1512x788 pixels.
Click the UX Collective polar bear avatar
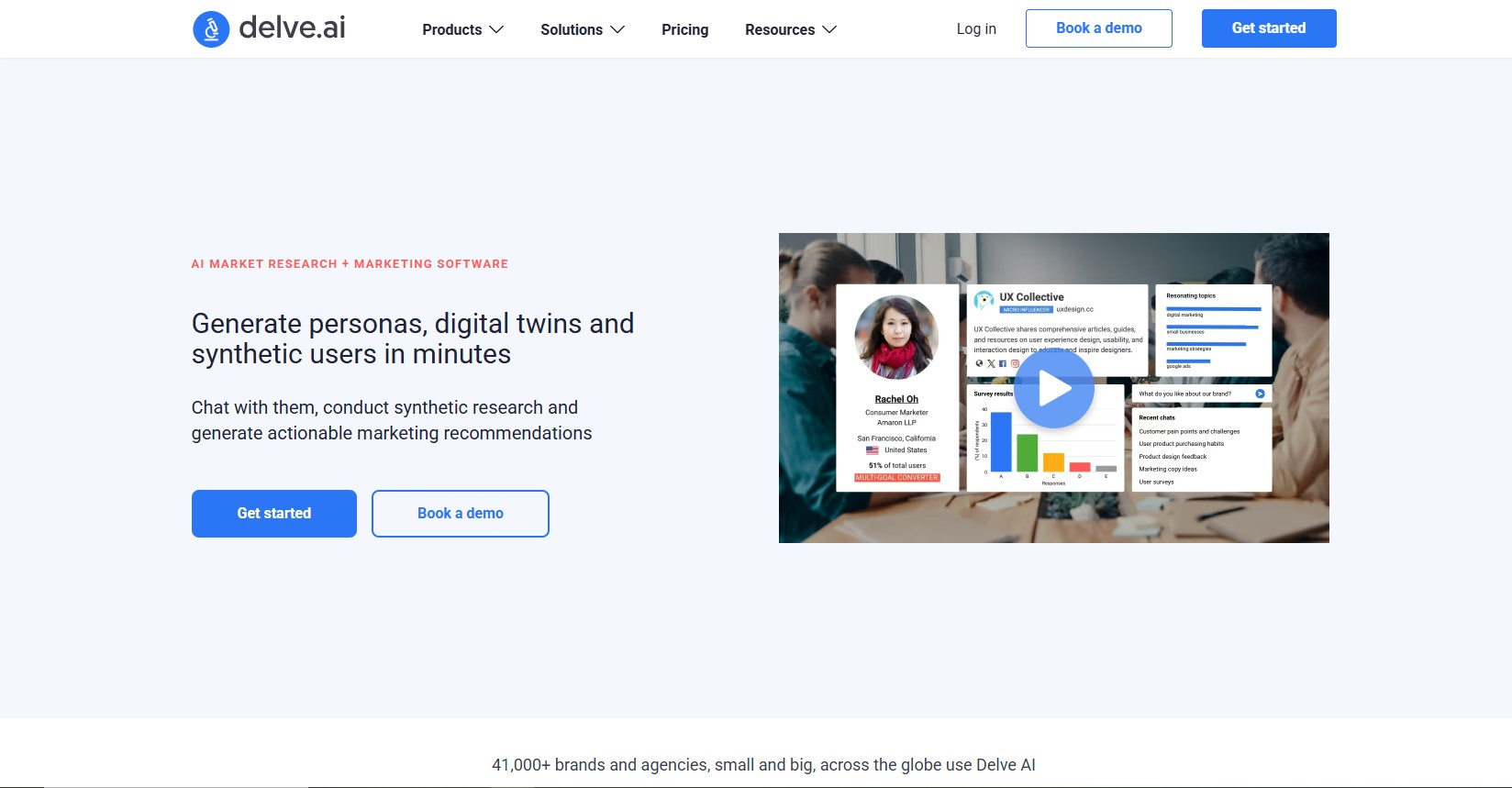tap(984, 300)
